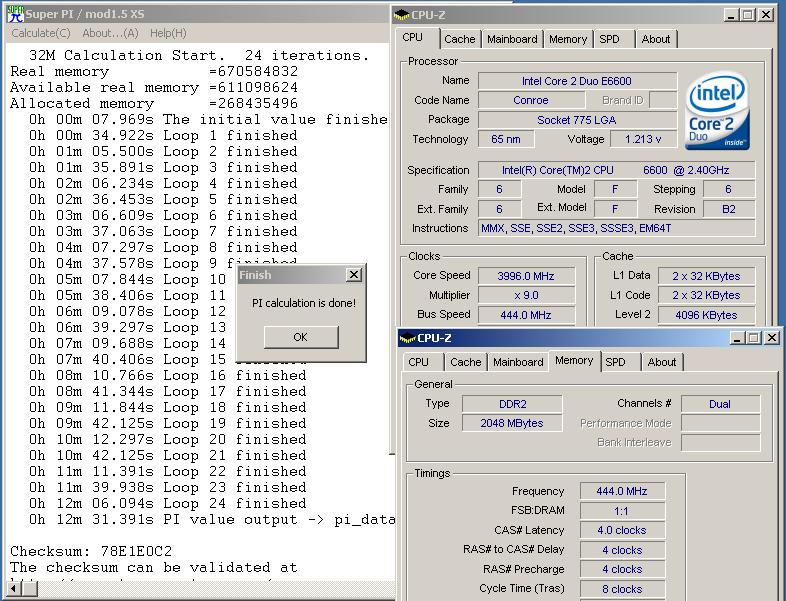Click the Super PI title bar icon
Image resolution: width=786 pixels, height=601 pixels.
point(15,14)
